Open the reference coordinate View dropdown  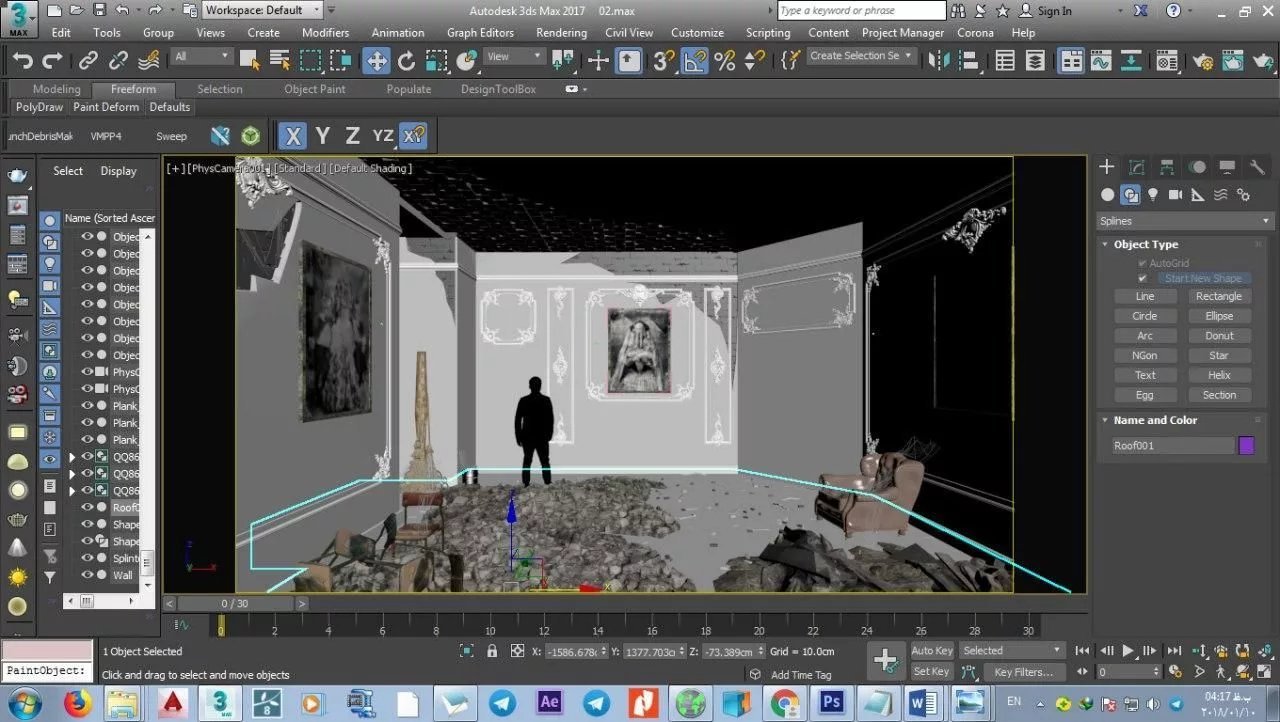pos(515,57)
